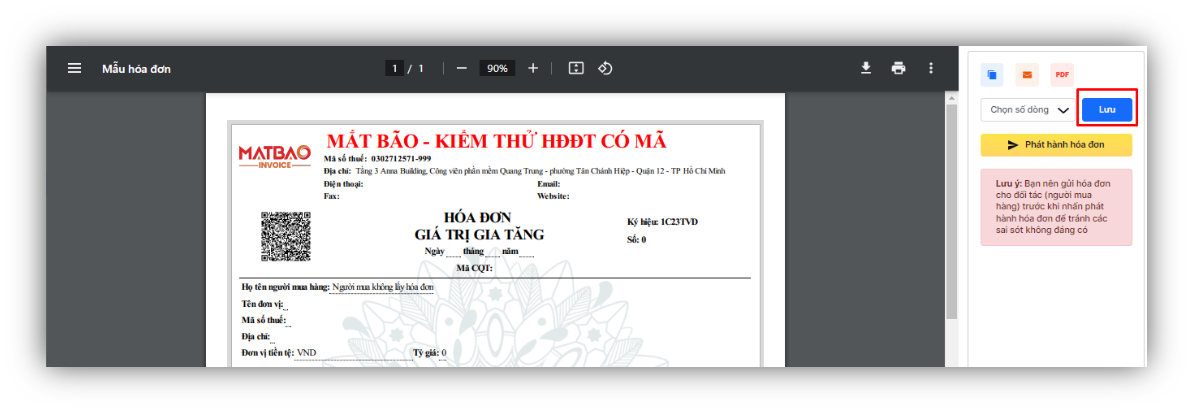
Task: Click the 90% zoom level field
Action: [x=497, y=68]
